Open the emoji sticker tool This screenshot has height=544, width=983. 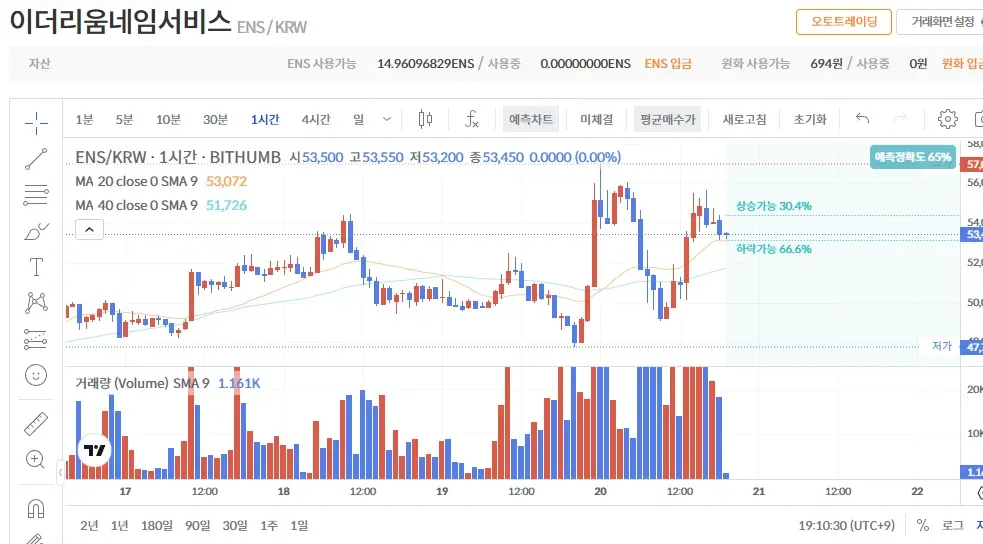click(x=36, y=375)
